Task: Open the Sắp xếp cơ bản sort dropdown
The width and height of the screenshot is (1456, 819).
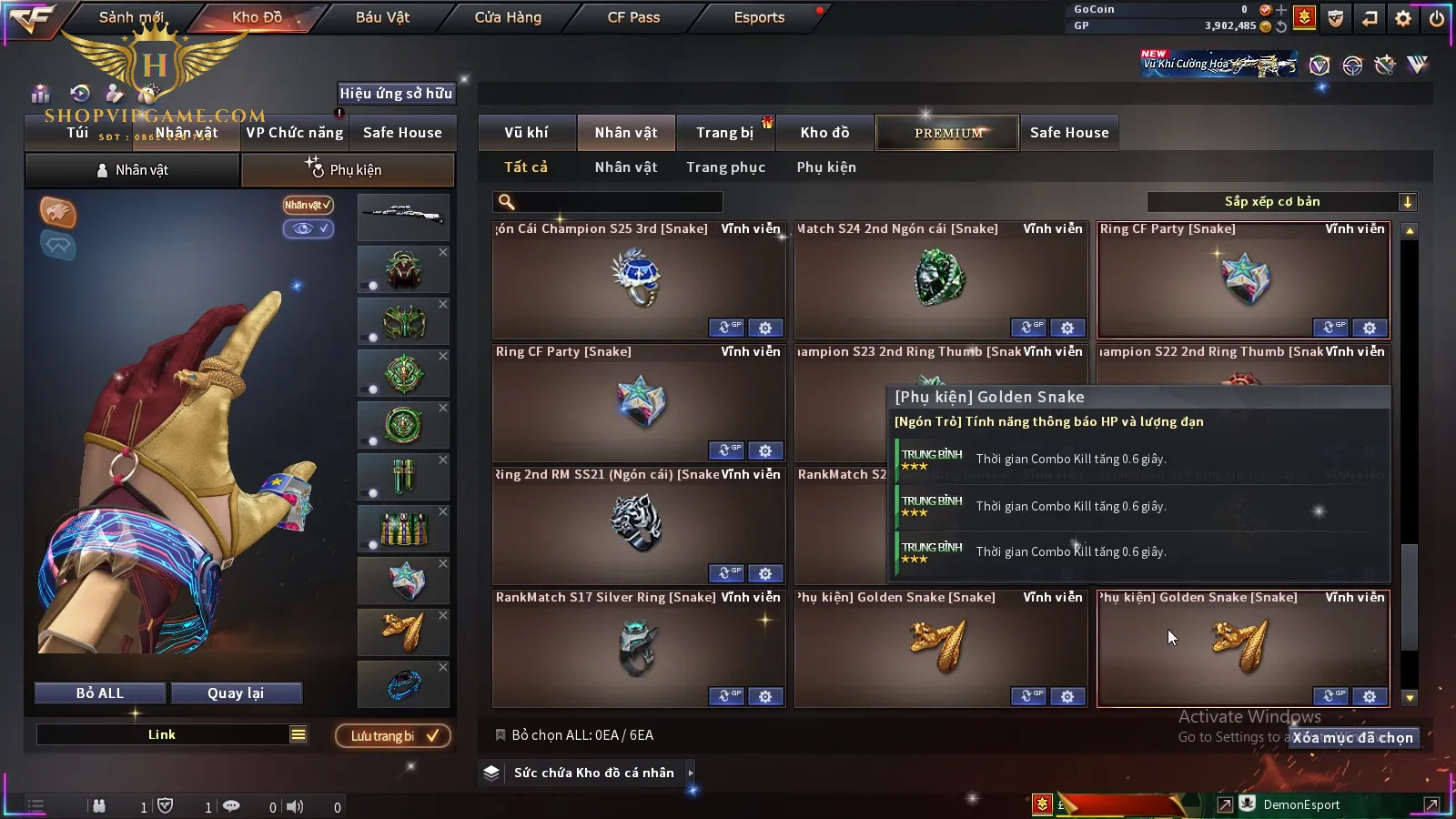Action: [x=1282, y=202]
